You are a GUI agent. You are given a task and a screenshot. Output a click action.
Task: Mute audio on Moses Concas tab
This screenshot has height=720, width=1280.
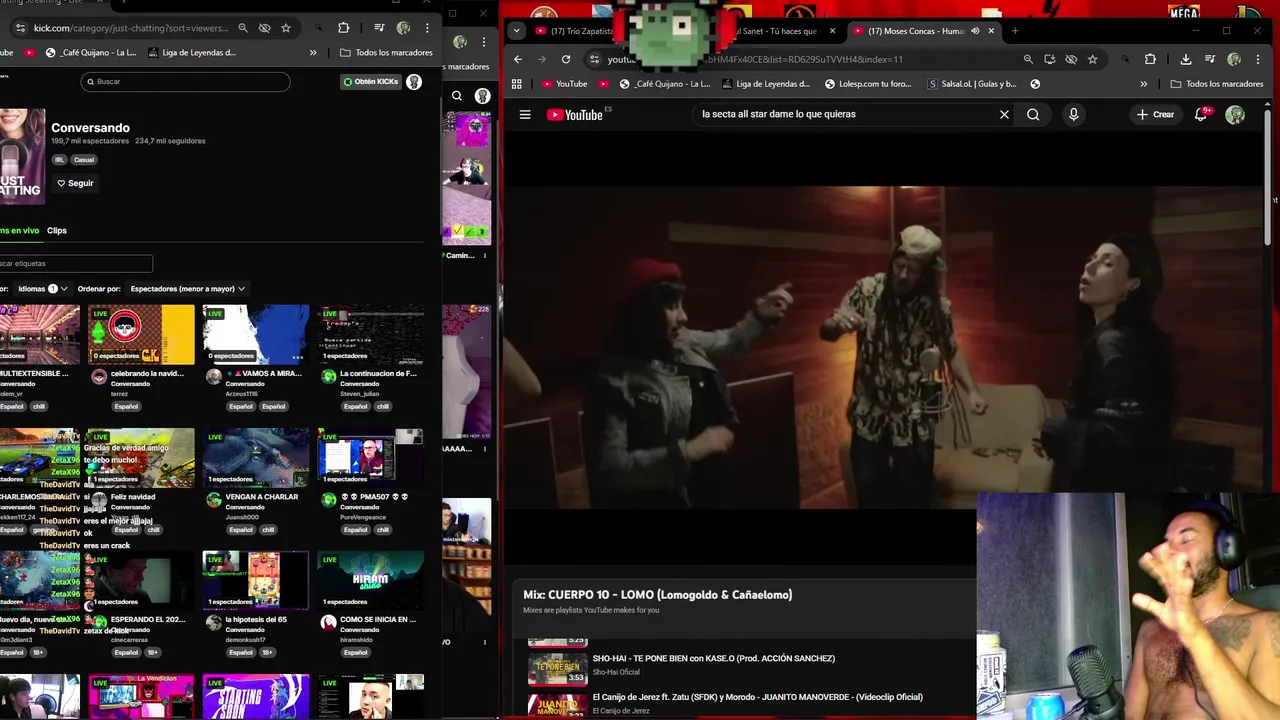coord(975,31)
